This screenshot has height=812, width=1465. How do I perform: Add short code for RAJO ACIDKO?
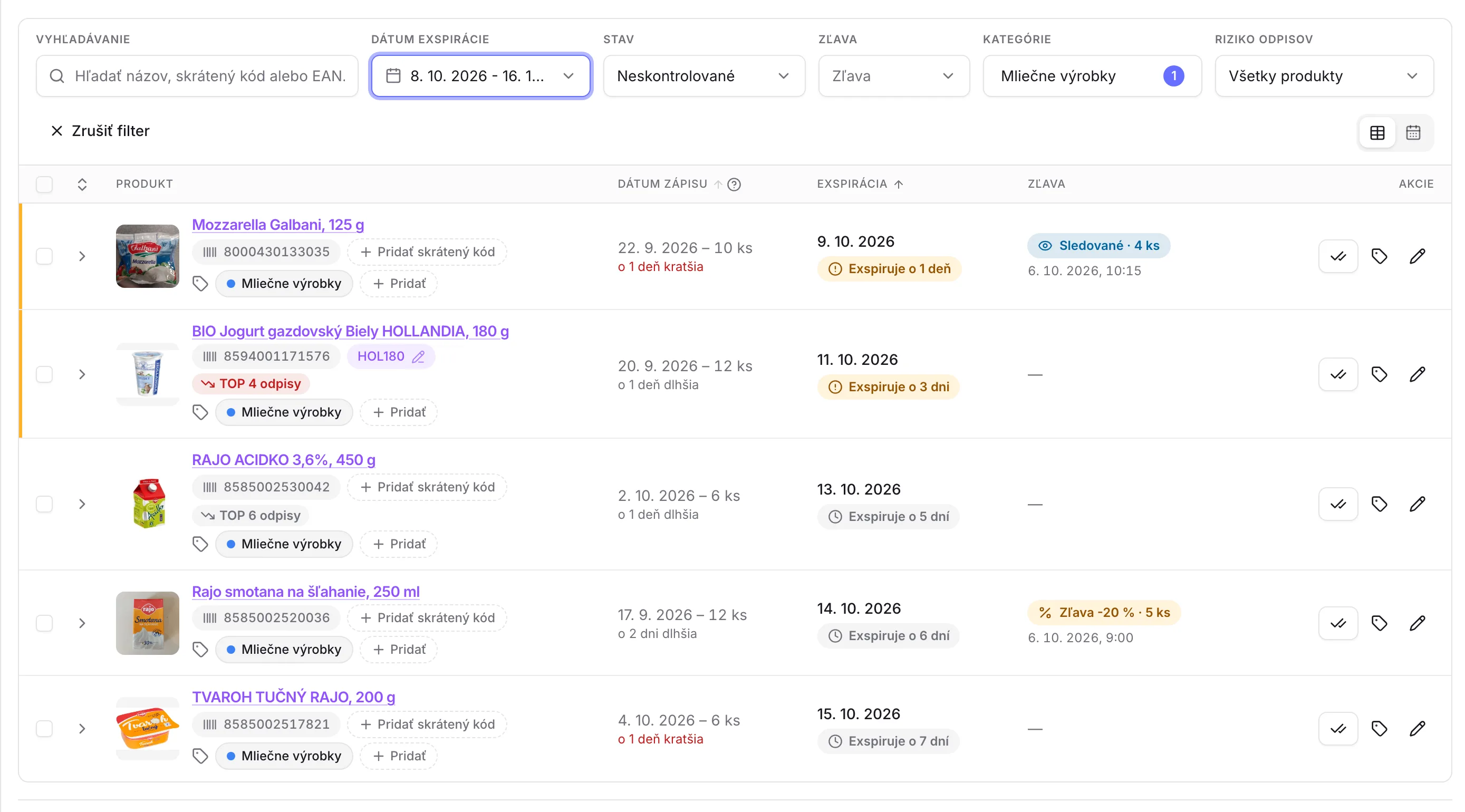(x=427, y=487)
